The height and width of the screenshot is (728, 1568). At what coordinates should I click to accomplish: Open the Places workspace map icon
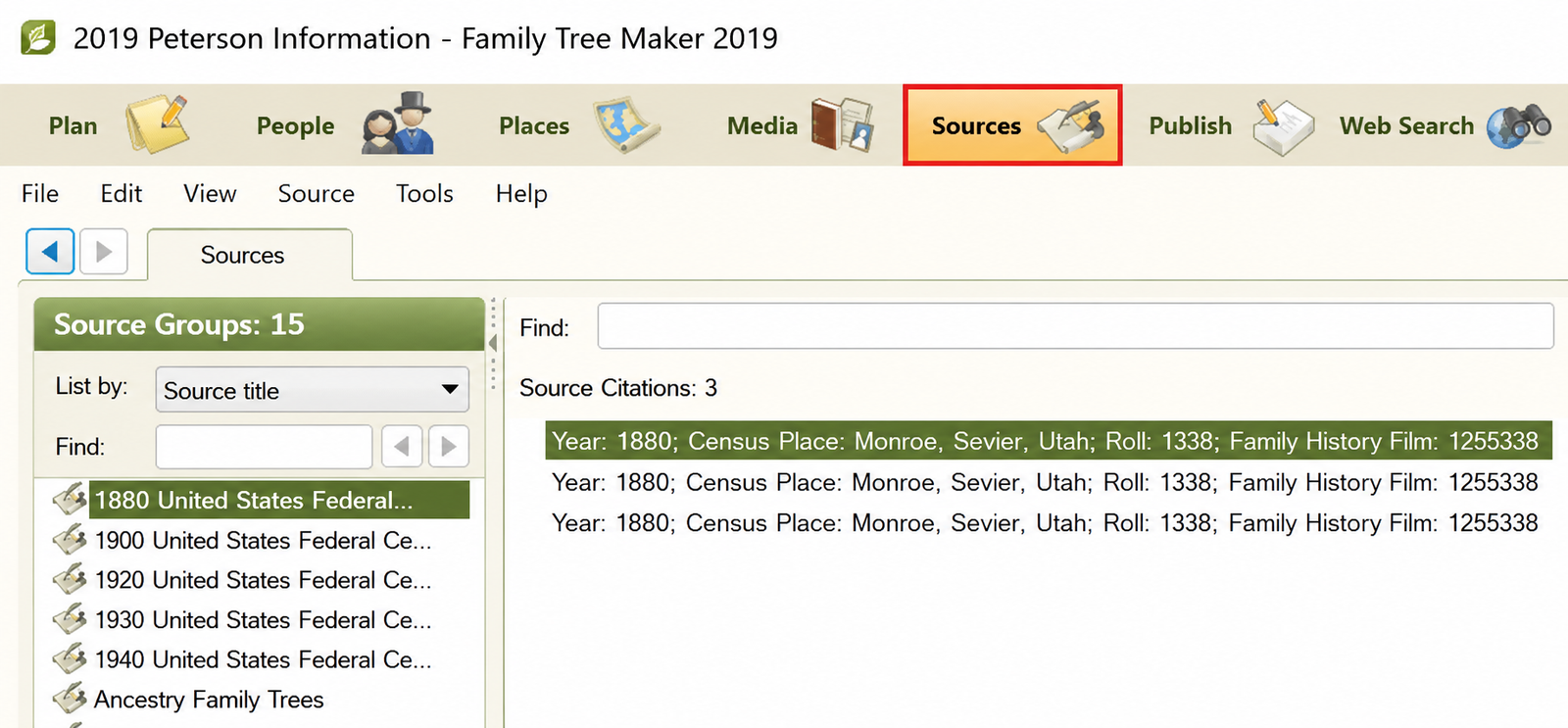pos(627,124)
